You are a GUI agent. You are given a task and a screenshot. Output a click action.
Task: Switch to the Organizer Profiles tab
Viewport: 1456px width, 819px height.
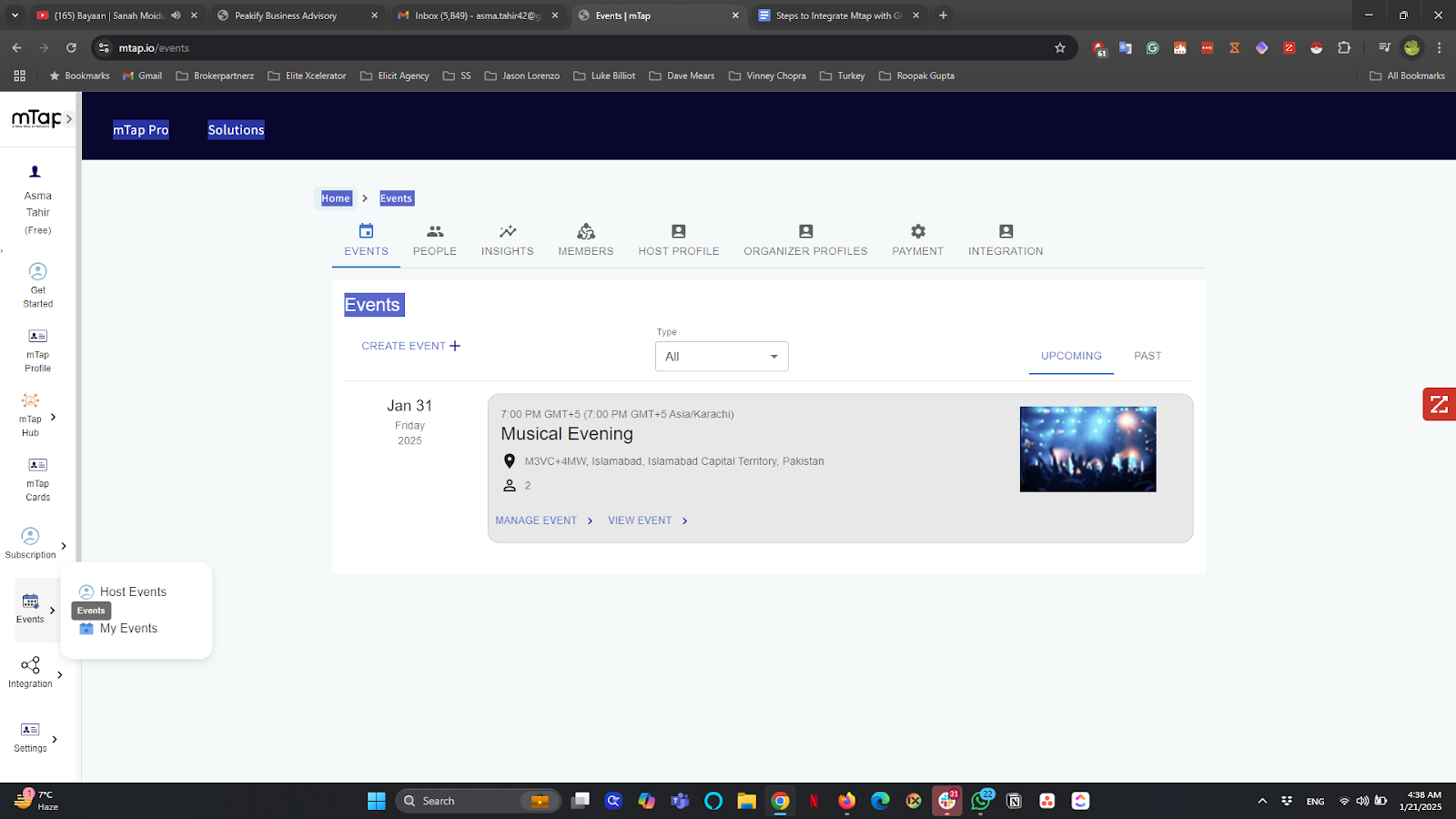(x=804, y=240)
